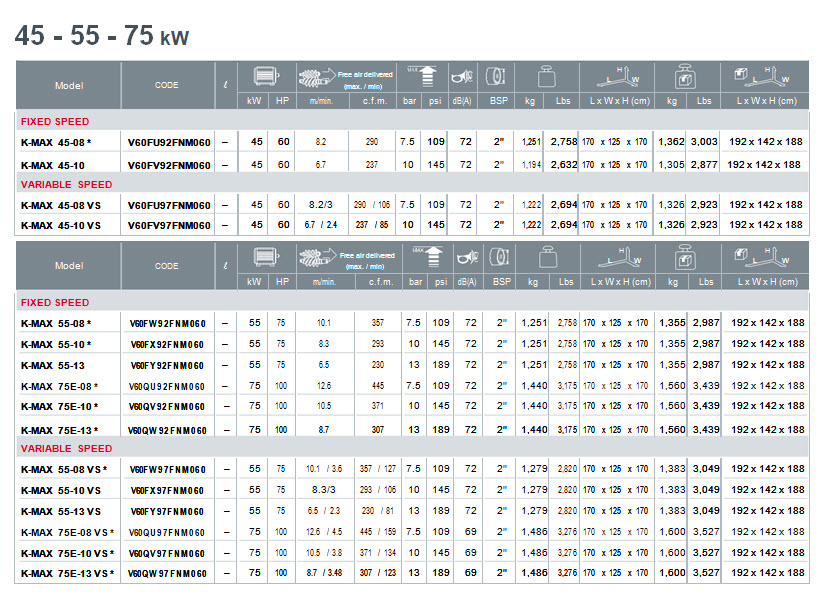
Task: Click the code "V60QU92FNM060"
Action: coord(167,387)
